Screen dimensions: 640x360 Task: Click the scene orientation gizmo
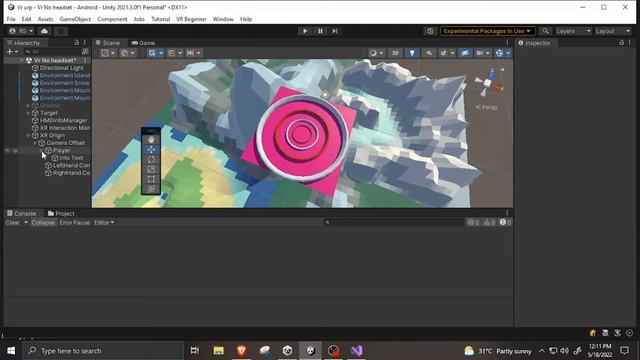(x=488, y=82)
